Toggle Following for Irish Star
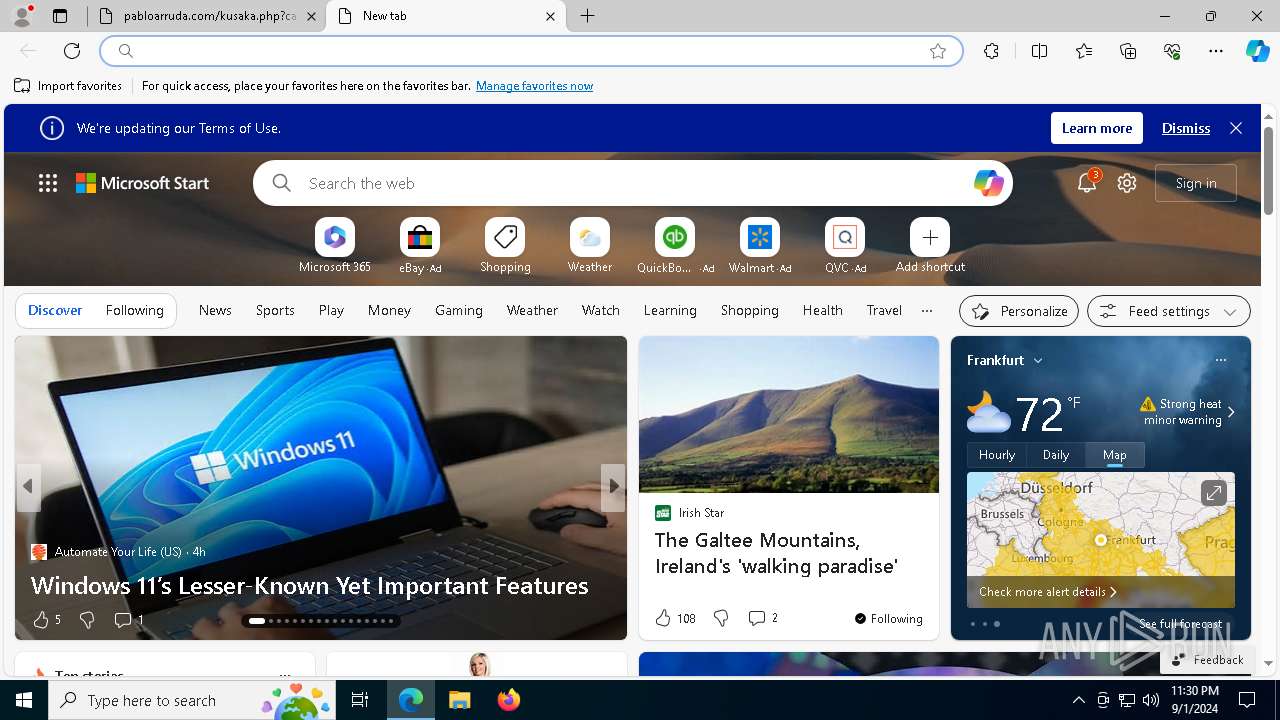 [x=888, y=618]
